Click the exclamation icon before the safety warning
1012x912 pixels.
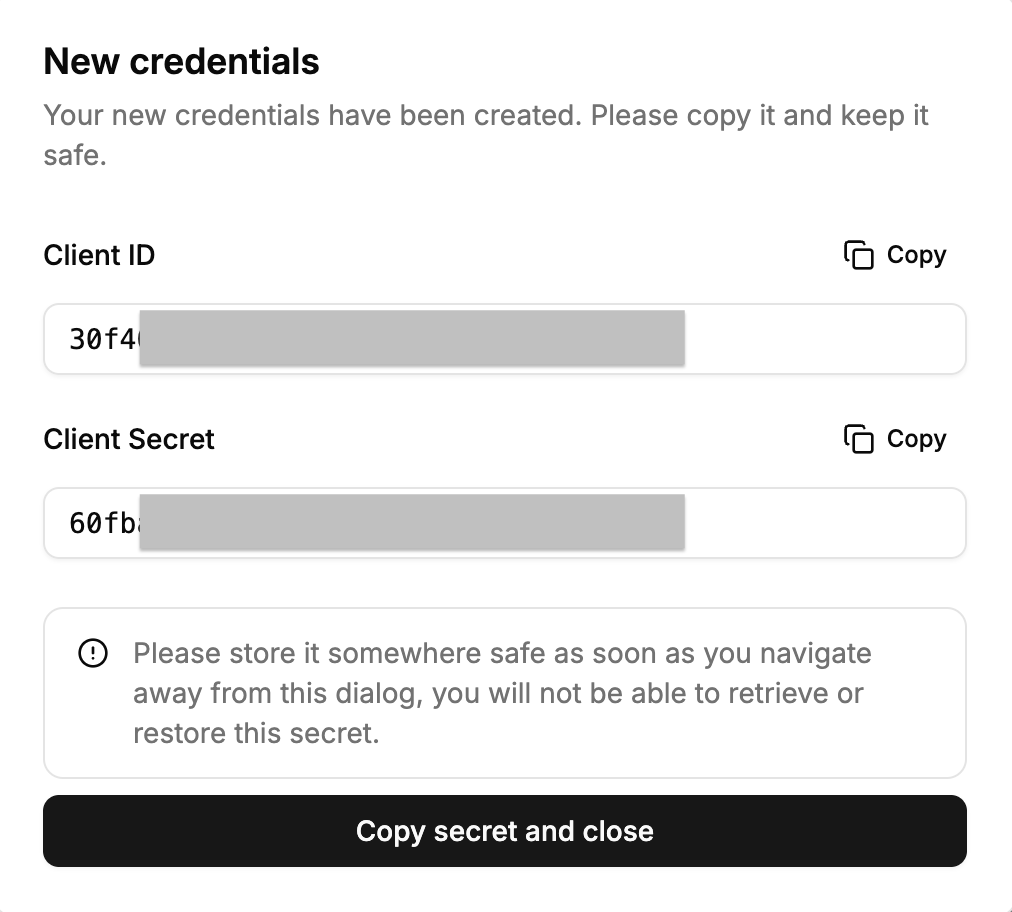[x=92, y=653]
